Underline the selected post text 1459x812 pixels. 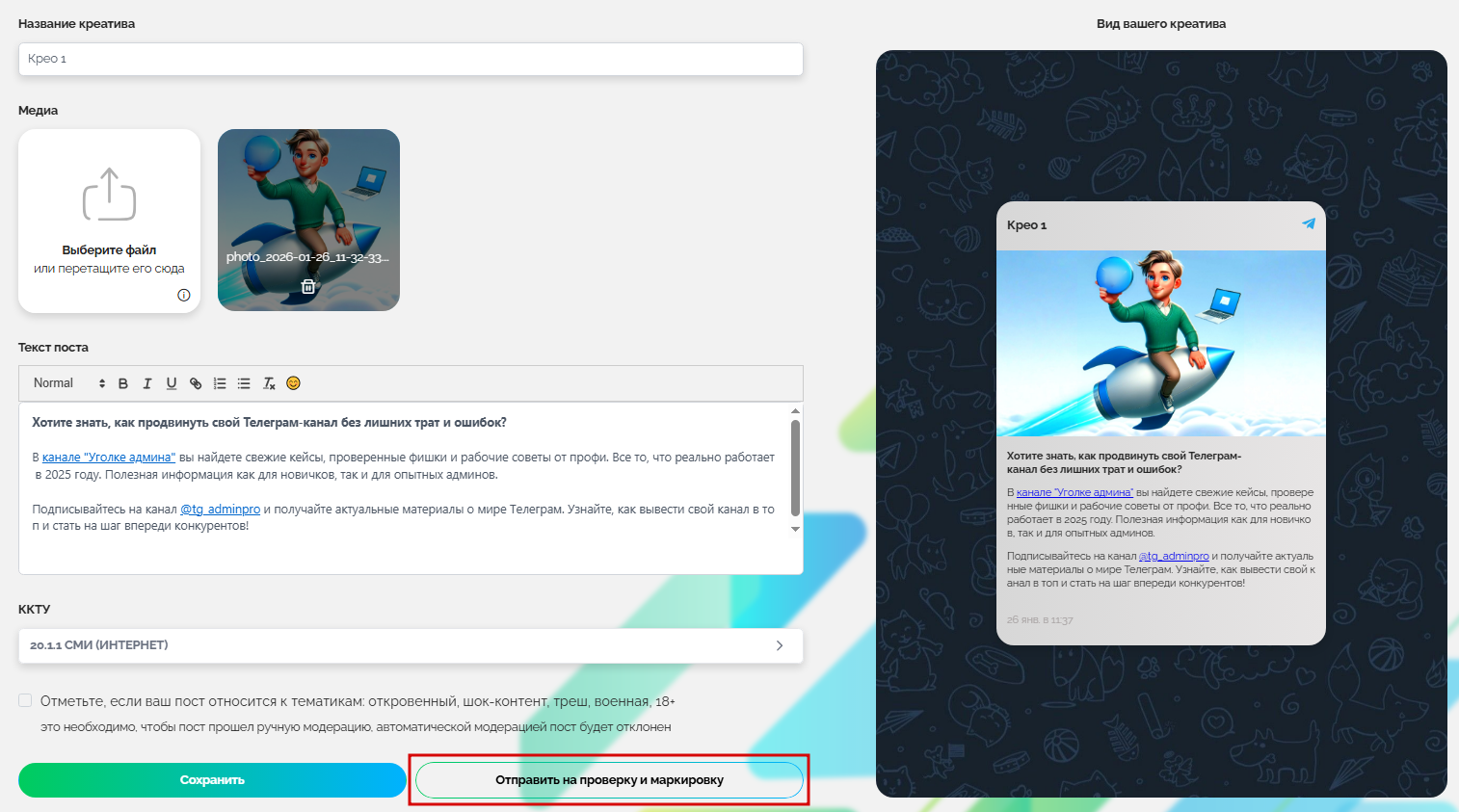click(172, 383)
